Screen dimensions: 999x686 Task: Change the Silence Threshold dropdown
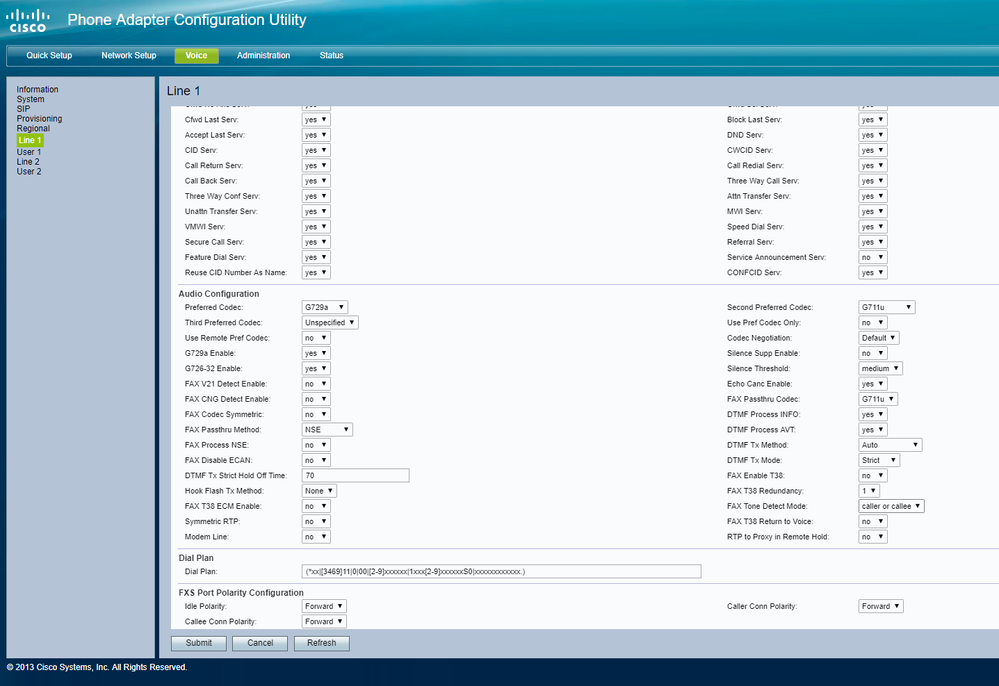point(880,368)
